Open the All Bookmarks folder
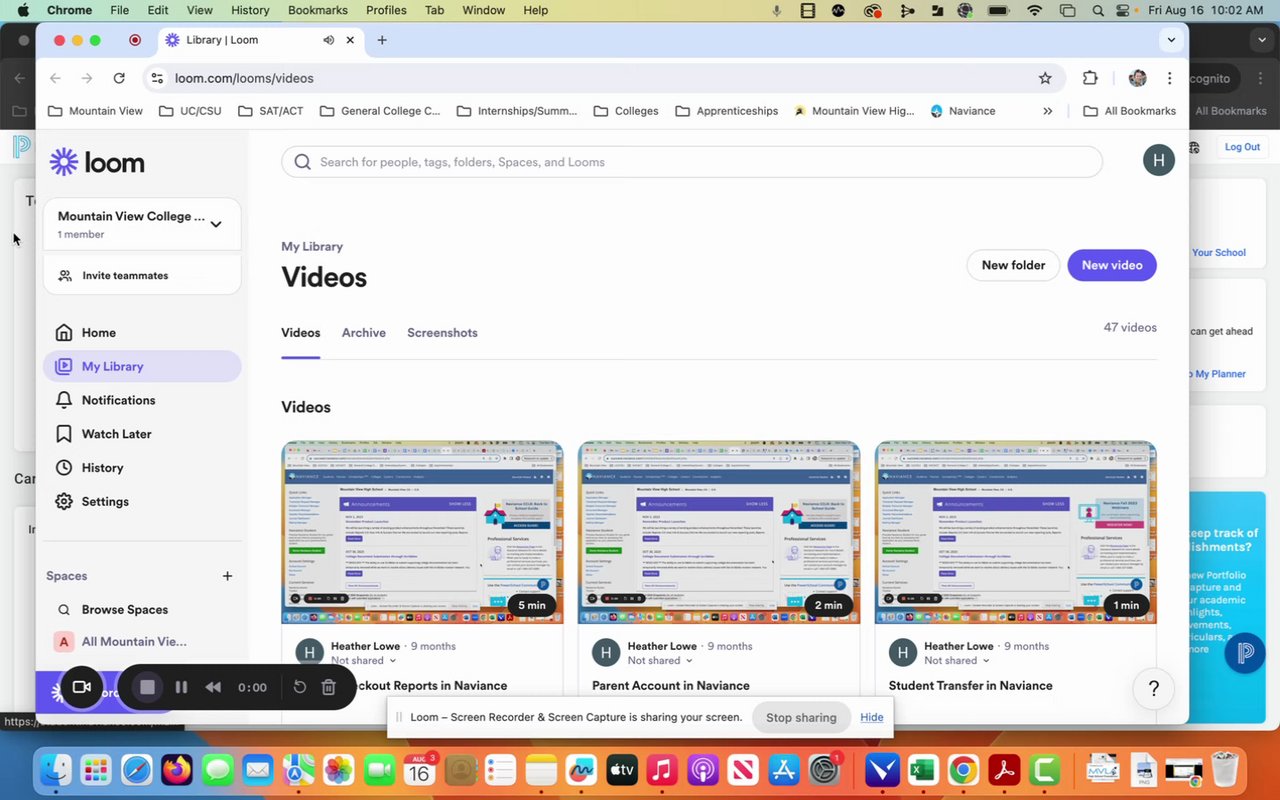Image resolution: width=1280 pixels, height=800 pixels. click(1129, 111)
